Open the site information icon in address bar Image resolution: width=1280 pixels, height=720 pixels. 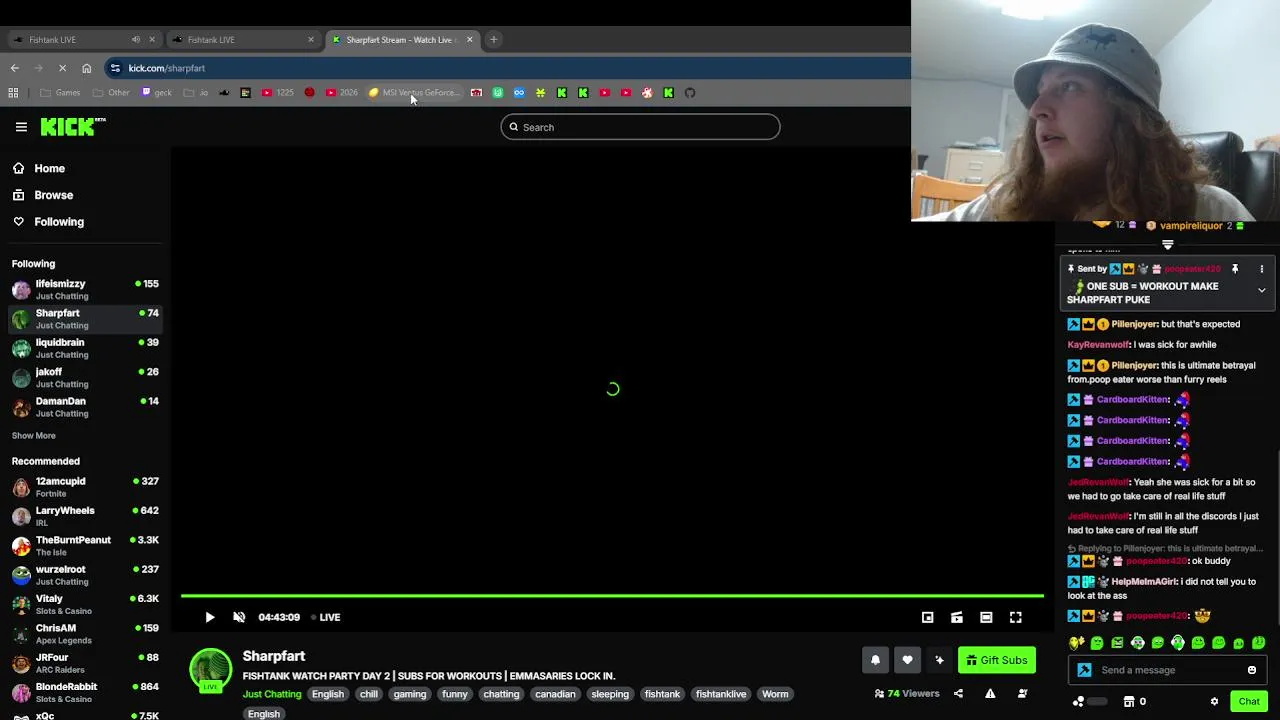click(x=116, y=68)
